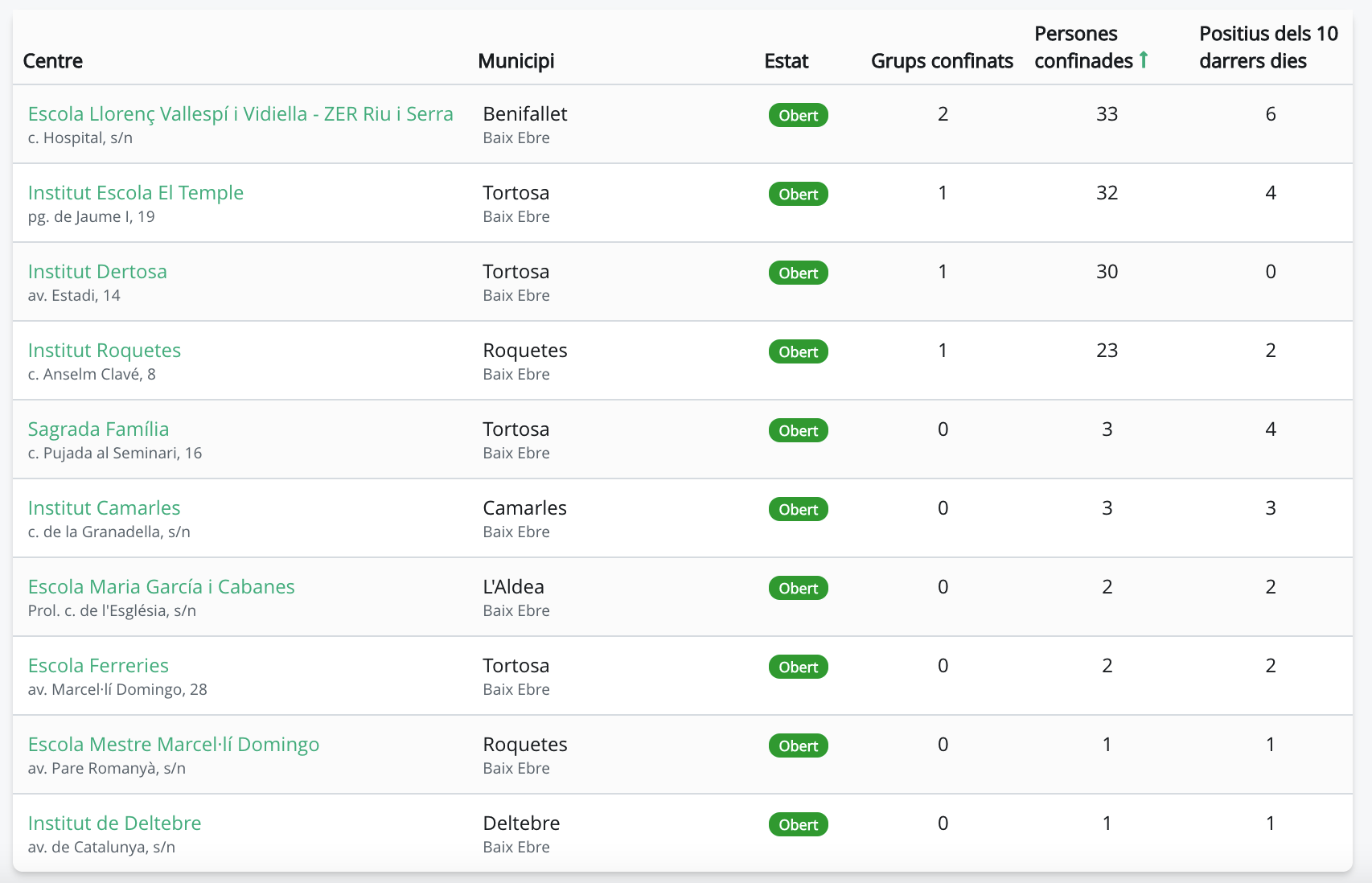
Task: Open Escola Maria García i Cabanes
Action: 161,587
